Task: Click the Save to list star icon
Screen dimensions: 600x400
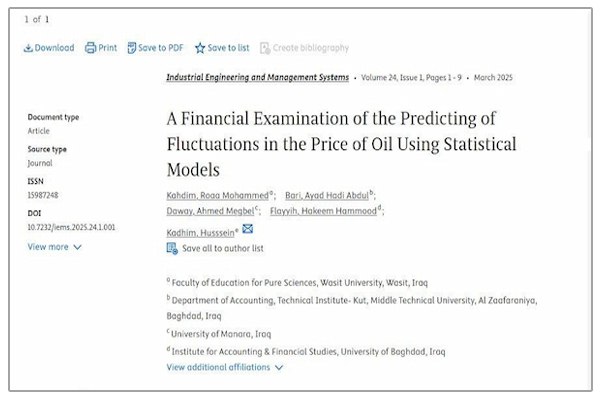Action: coord(200,48)
